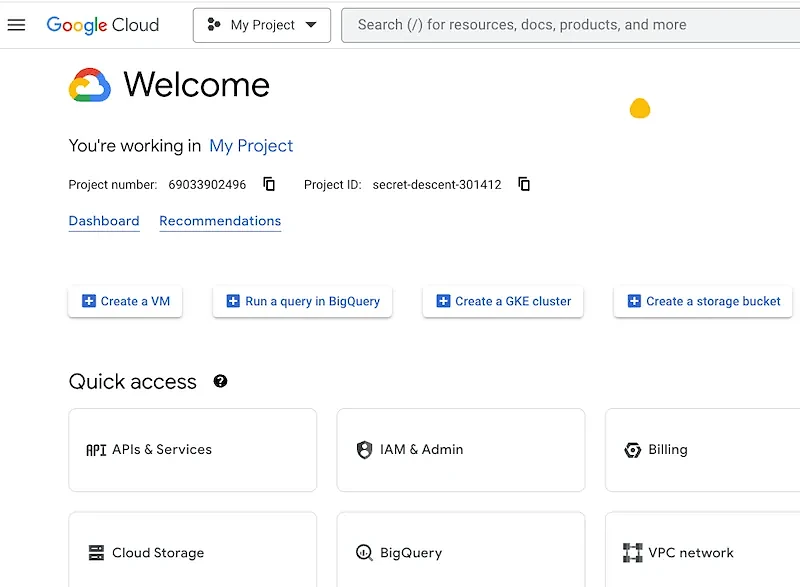The height and width of the screenshot is (587, 800).
Task: Open the Recommendations link
Action: pyautogui.click(x=220, y=221)
